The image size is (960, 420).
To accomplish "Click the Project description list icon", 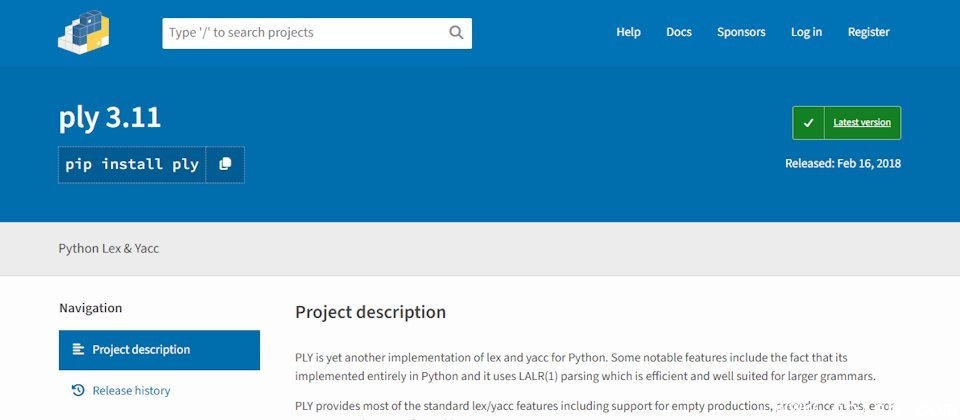I will tap(78, 350).
